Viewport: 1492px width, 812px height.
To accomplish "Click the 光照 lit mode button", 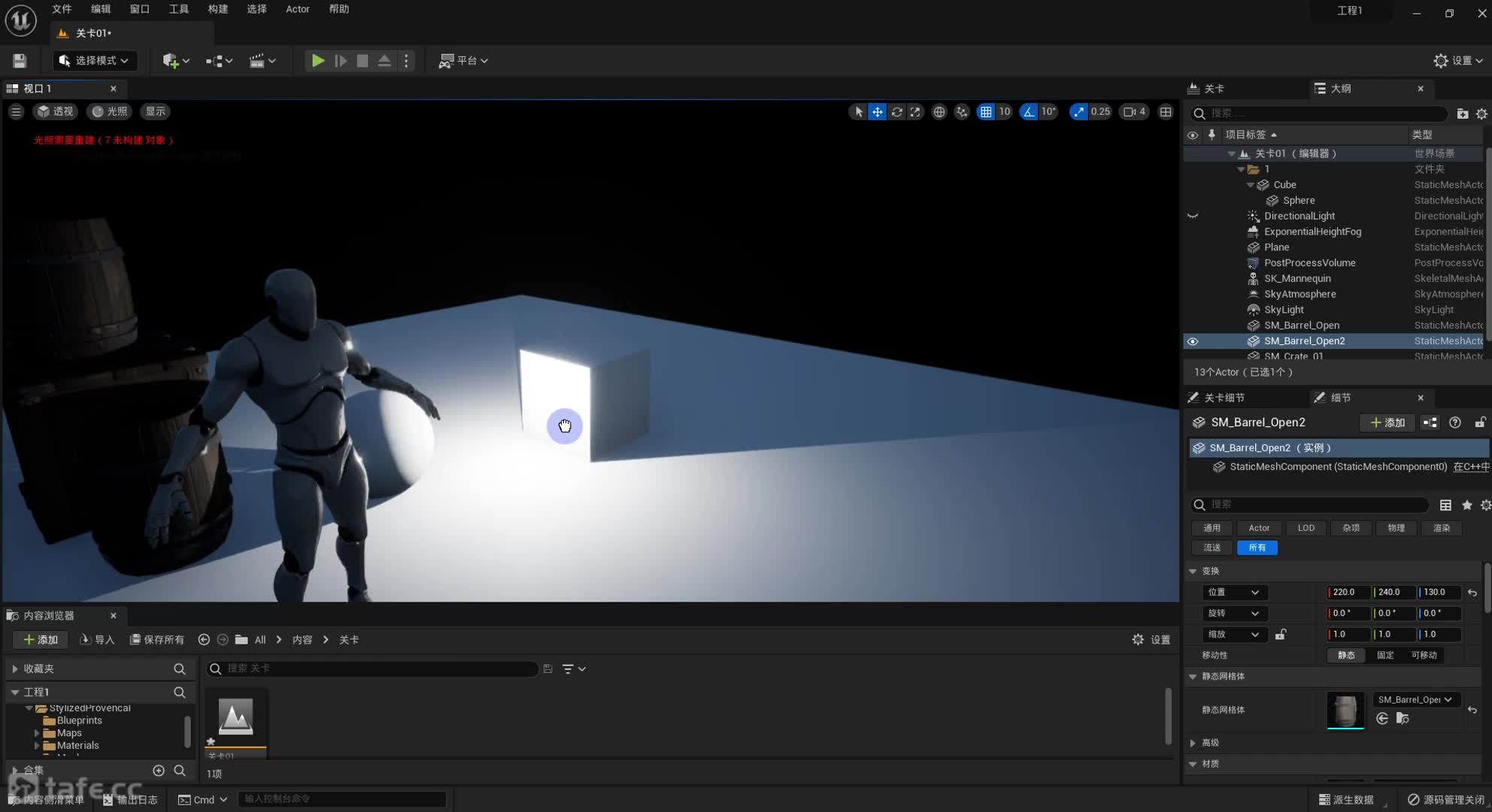I will [x=109, y=111].
